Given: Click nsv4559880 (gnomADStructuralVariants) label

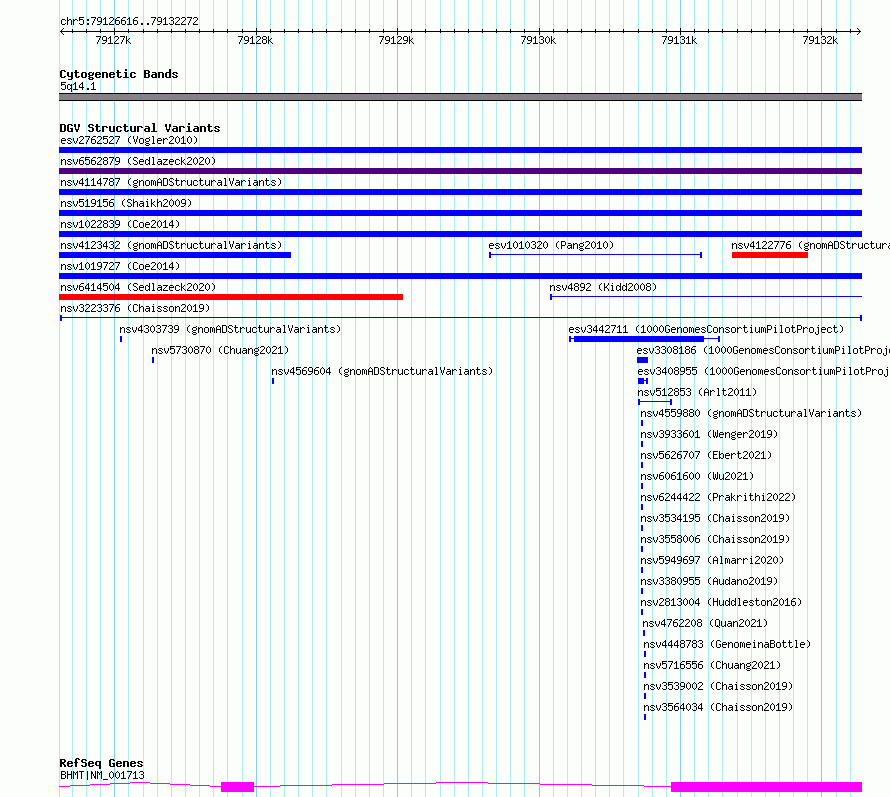Looking at the screenshot, I should coord(751,413).
